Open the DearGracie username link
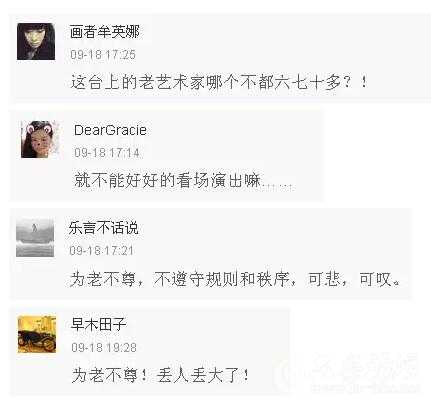 (110, 130)
